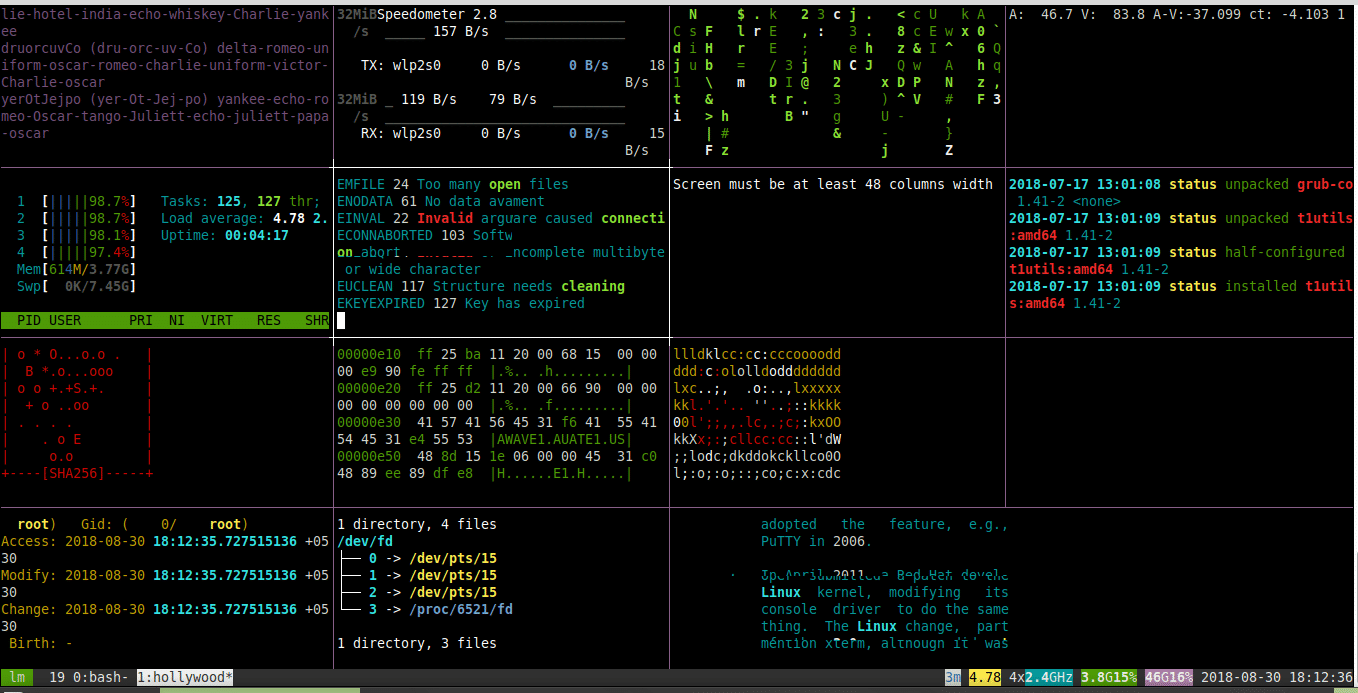Click hexdump offset 00000e30
This screenshot has height=693, width=1358.
369,422
